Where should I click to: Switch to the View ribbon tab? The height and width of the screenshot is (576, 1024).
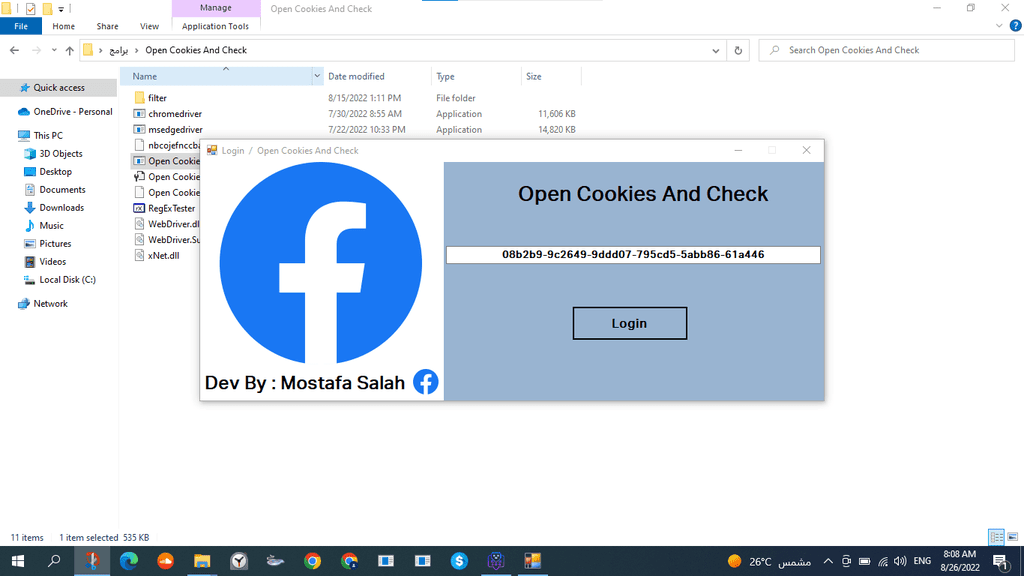pos(149,26)
